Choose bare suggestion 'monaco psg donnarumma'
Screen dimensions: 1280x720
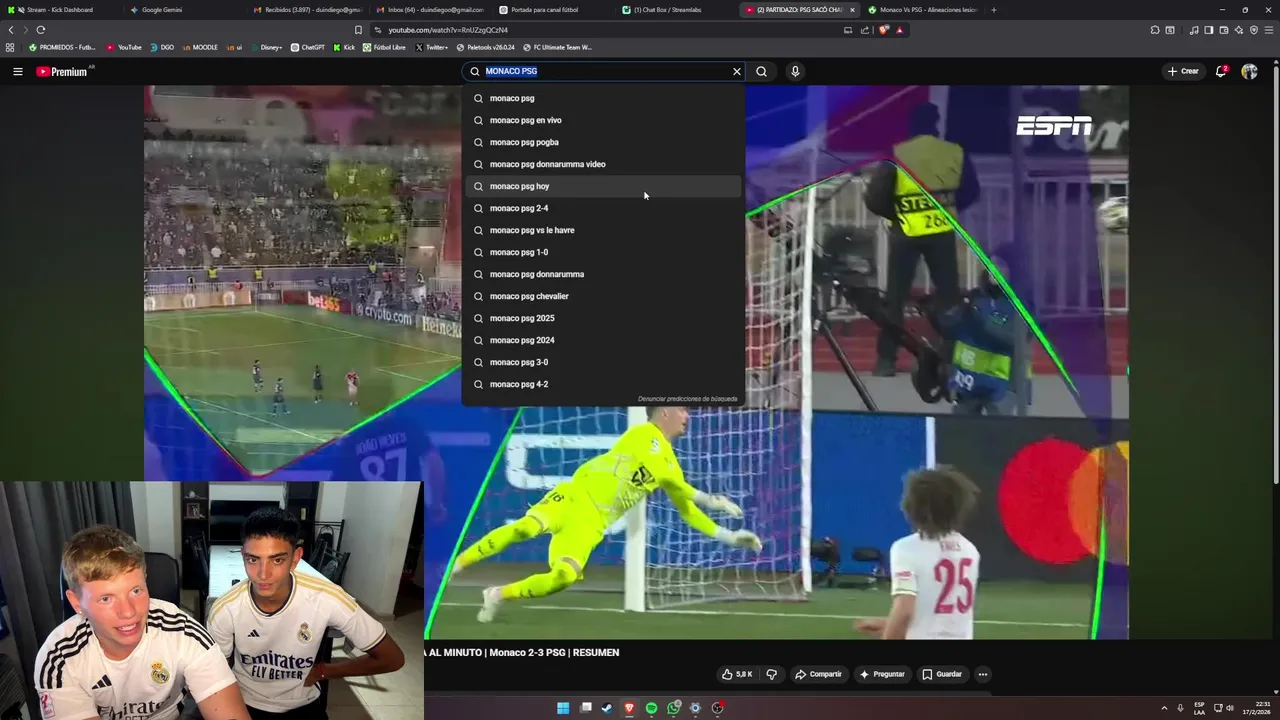603,274
